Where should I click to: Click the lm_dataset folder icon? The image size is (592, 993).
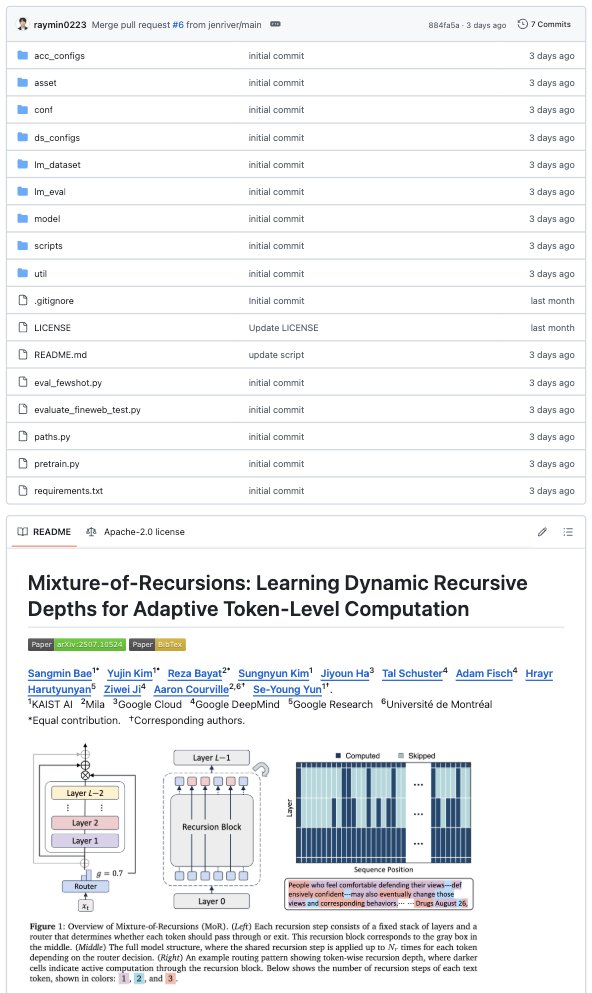click(x=23, y=164)
